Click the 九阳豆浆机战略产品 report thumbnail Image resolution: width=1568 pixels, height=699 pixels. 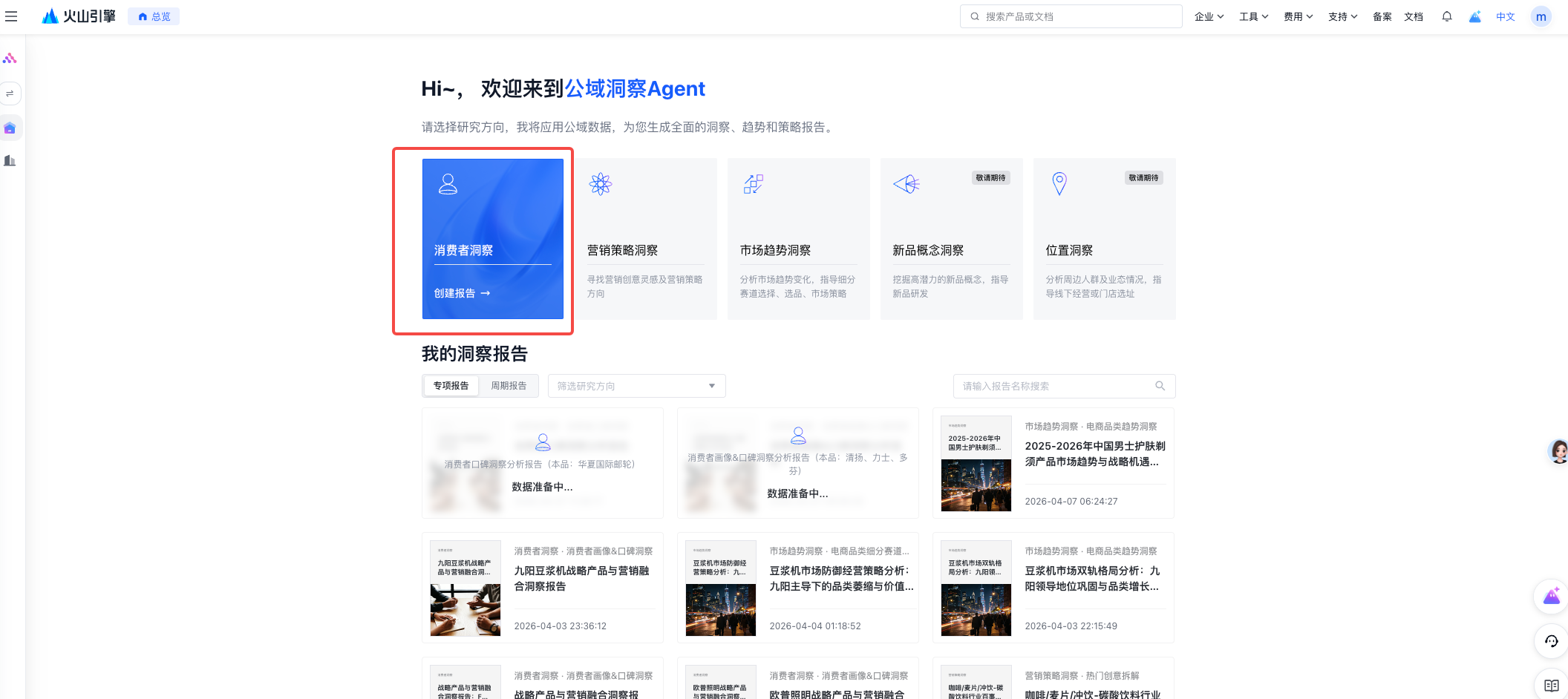[x=465, y=588]
